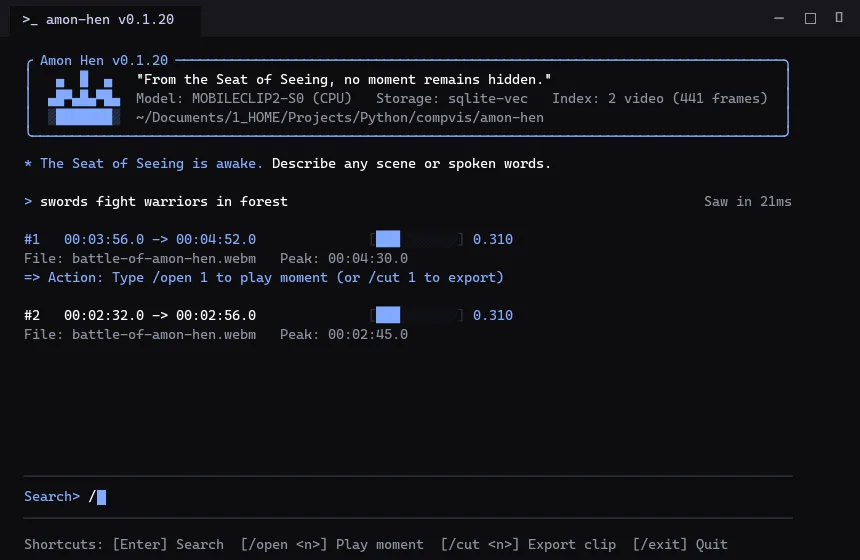Click the '[/exit] Quit' shortcut hint
This screenshot has width=860, height=560.
click(680, 545)
